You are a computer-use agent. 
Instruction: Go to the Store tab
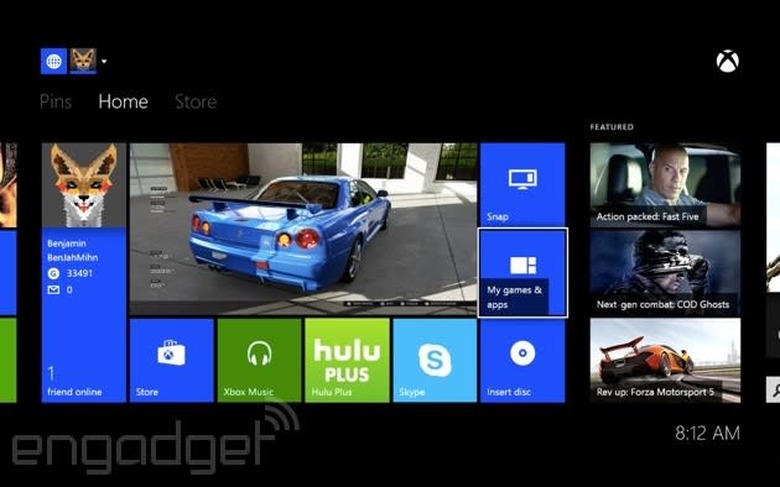click(x=195, y=101)
